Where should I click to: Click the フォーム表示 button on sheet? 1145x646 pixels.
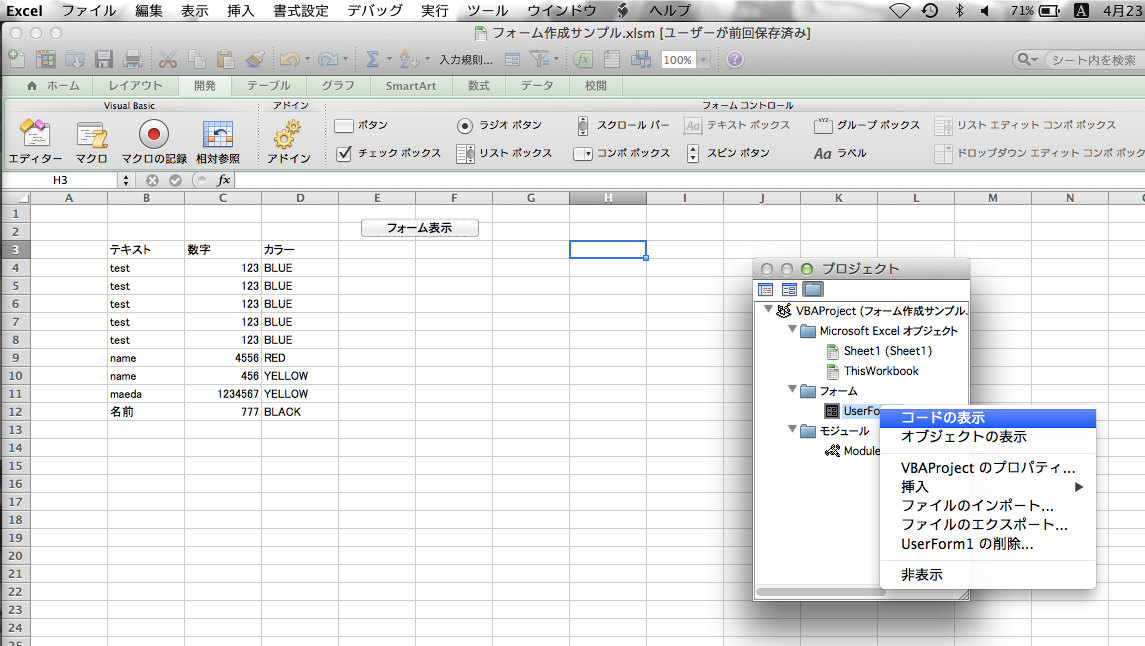tap(419, 228)
